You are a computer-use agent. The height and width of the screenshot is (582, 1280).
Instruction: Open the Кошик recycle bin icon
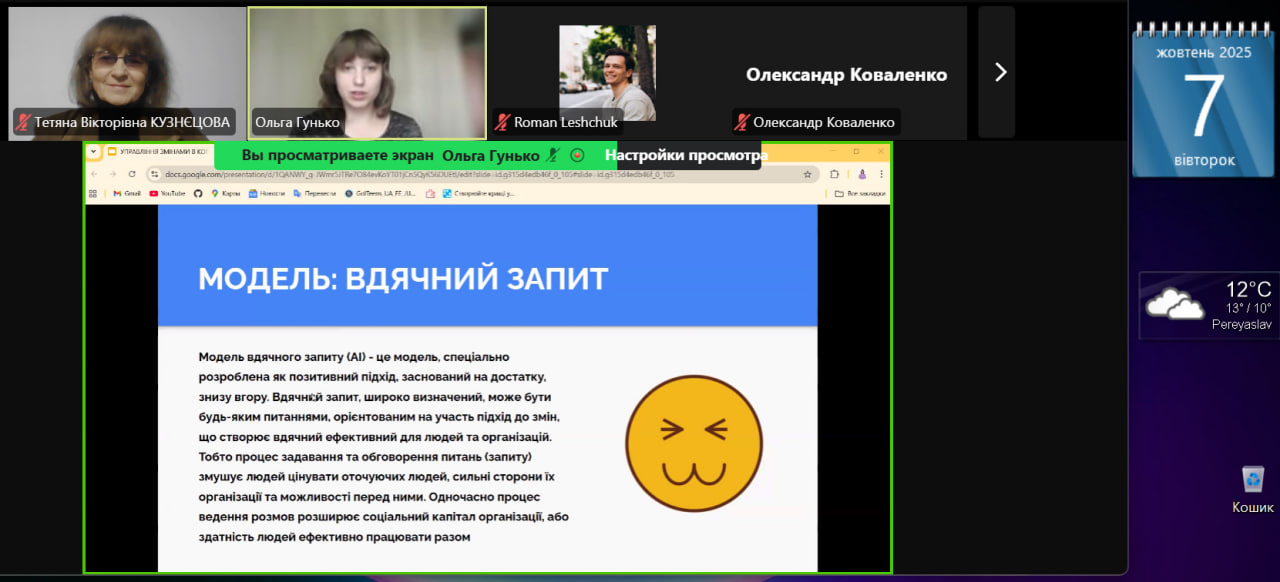[1252, 481]
